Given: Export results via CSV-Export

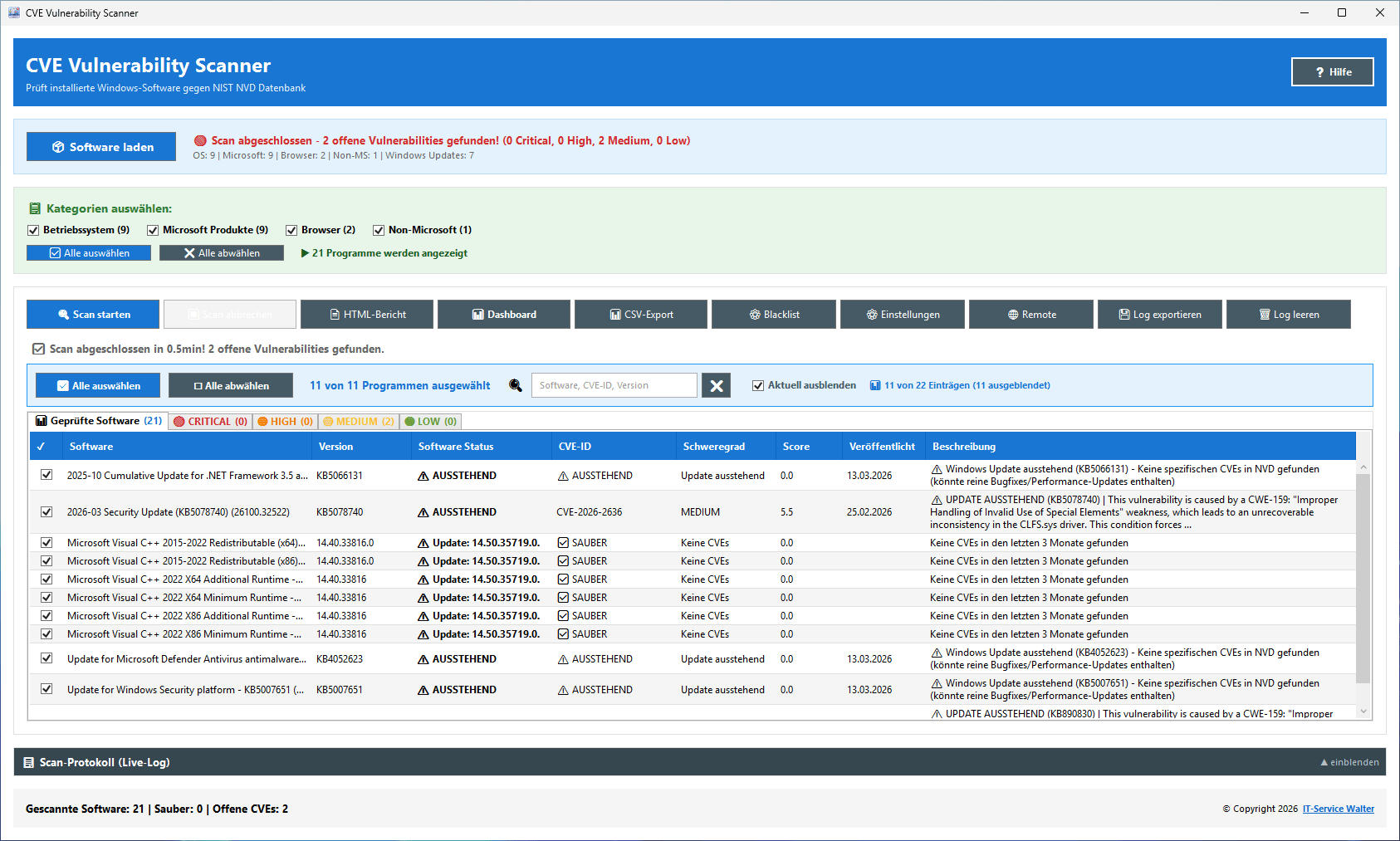Looking at the screenshot, I should tap(641, 315).
